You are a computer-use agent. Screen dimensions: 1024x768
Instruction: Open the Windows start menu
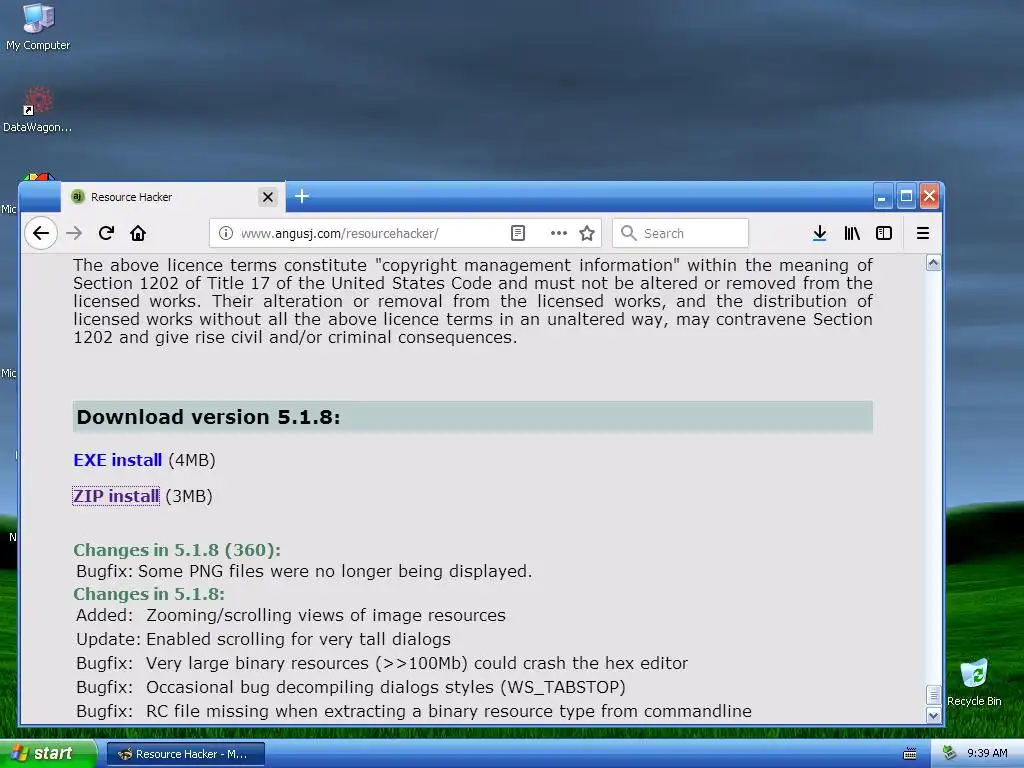tap(48, 754)
